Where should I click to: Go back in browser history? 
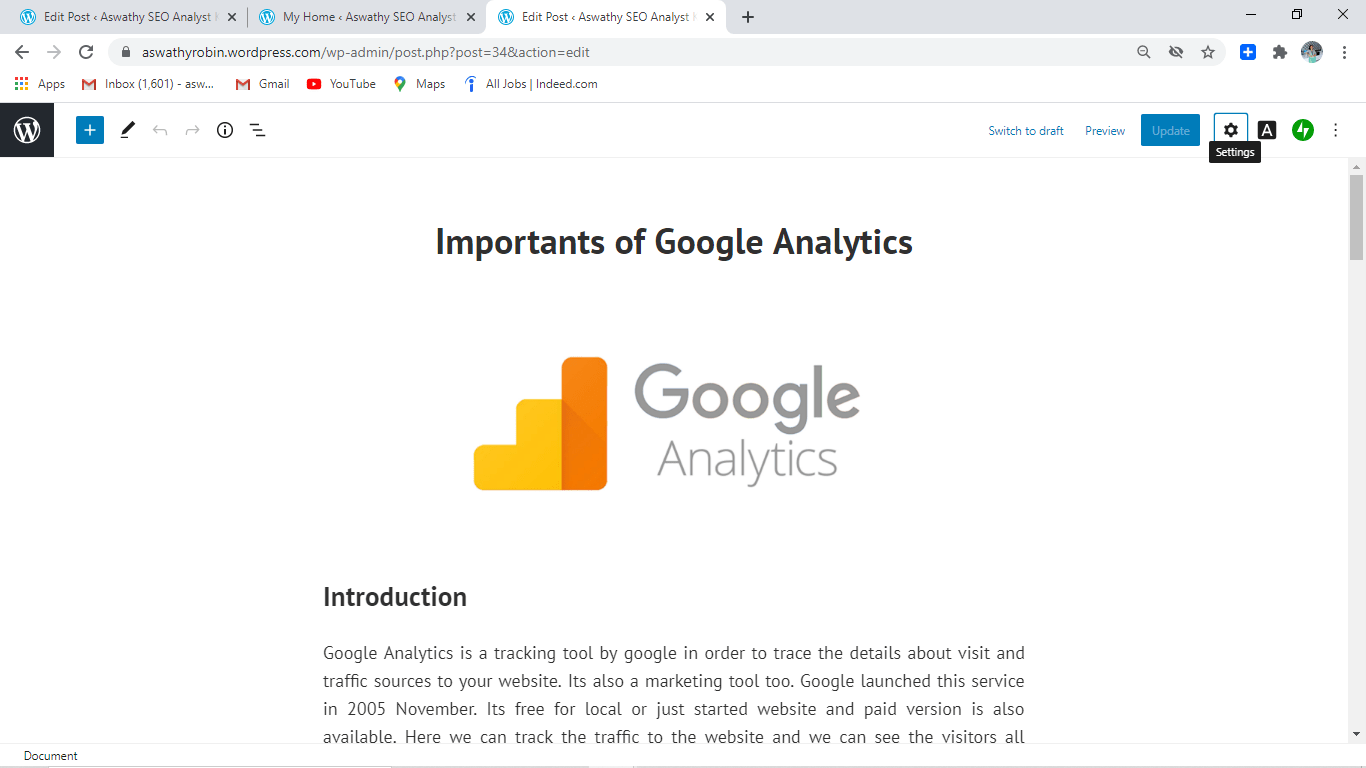tap(22, 52)
